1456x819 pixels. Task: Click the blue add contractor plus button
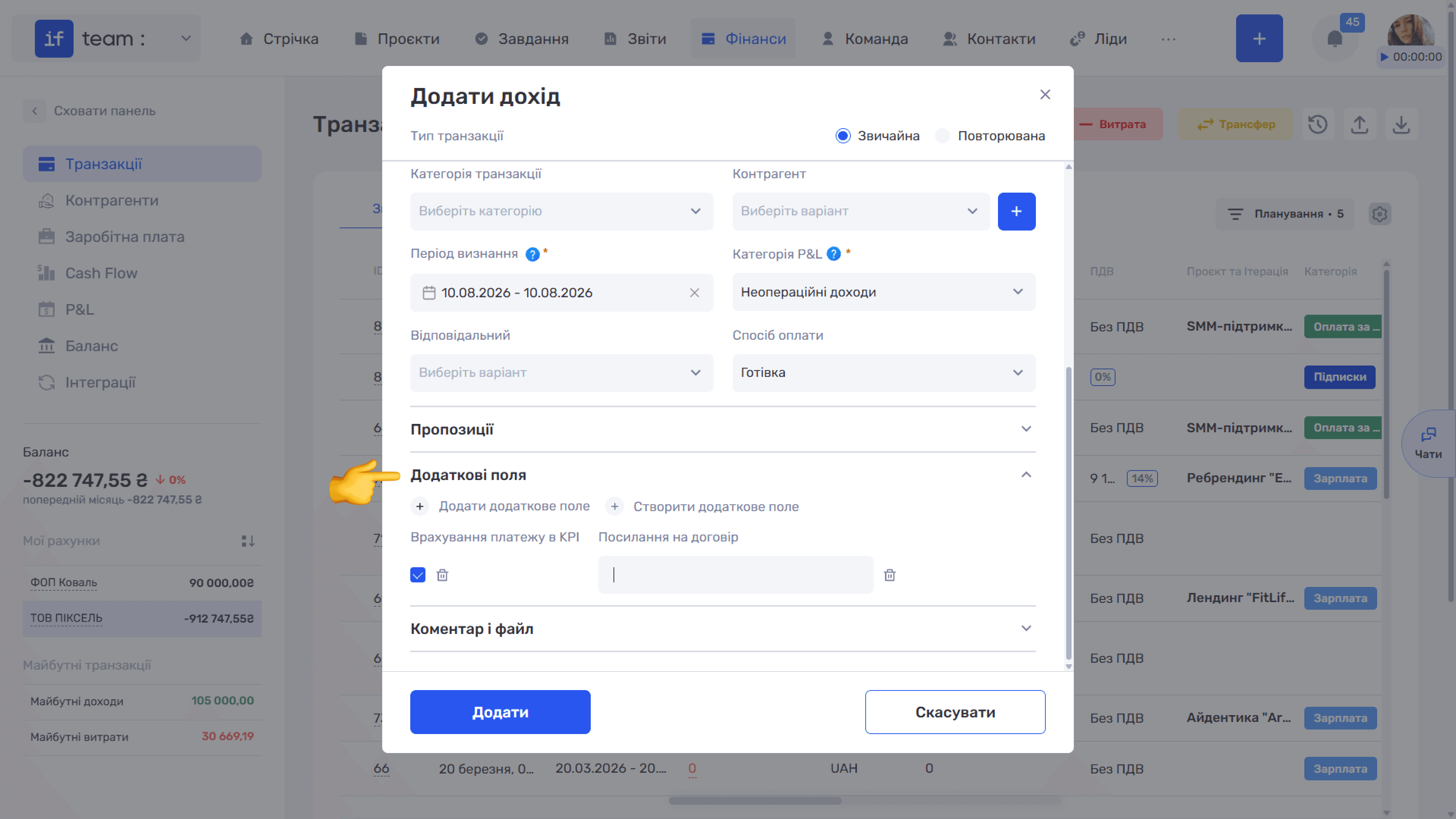1016,212
